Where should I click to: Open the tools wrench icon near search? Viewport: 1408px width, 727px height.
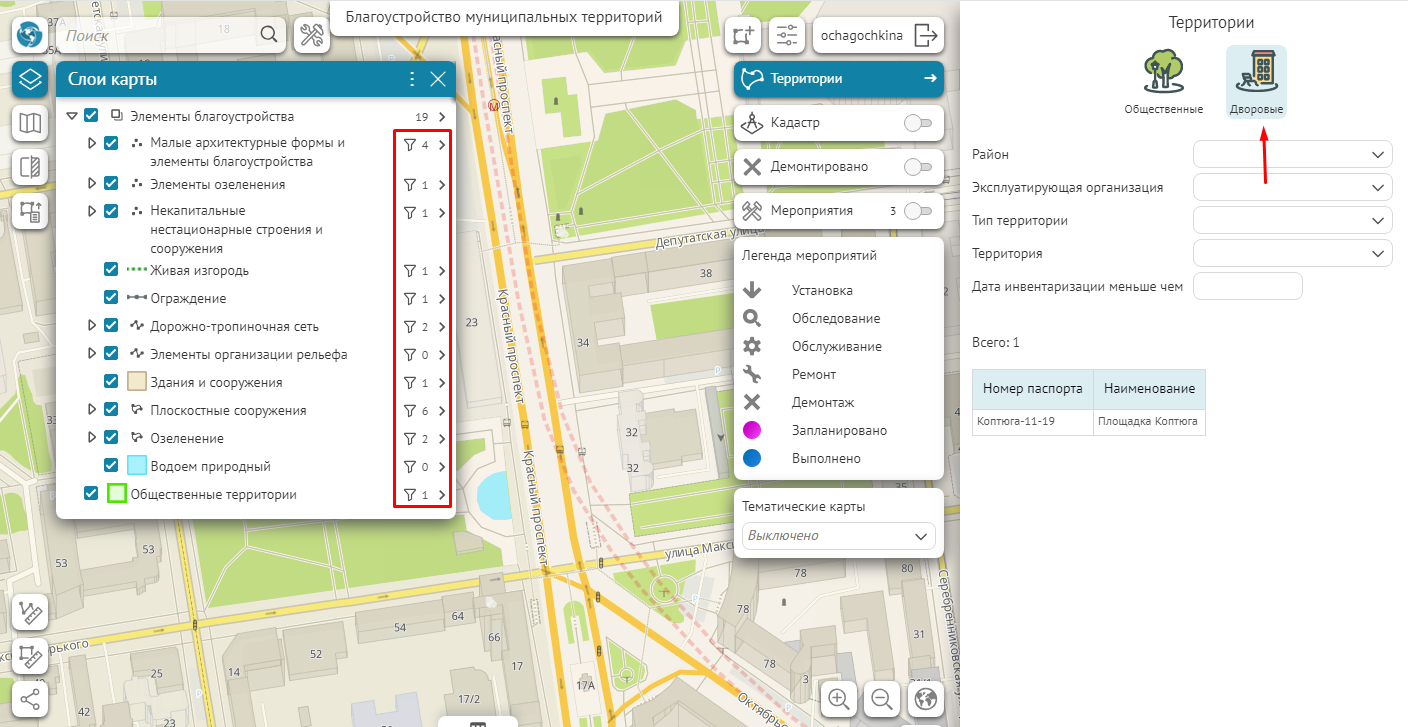coord(313,35)
